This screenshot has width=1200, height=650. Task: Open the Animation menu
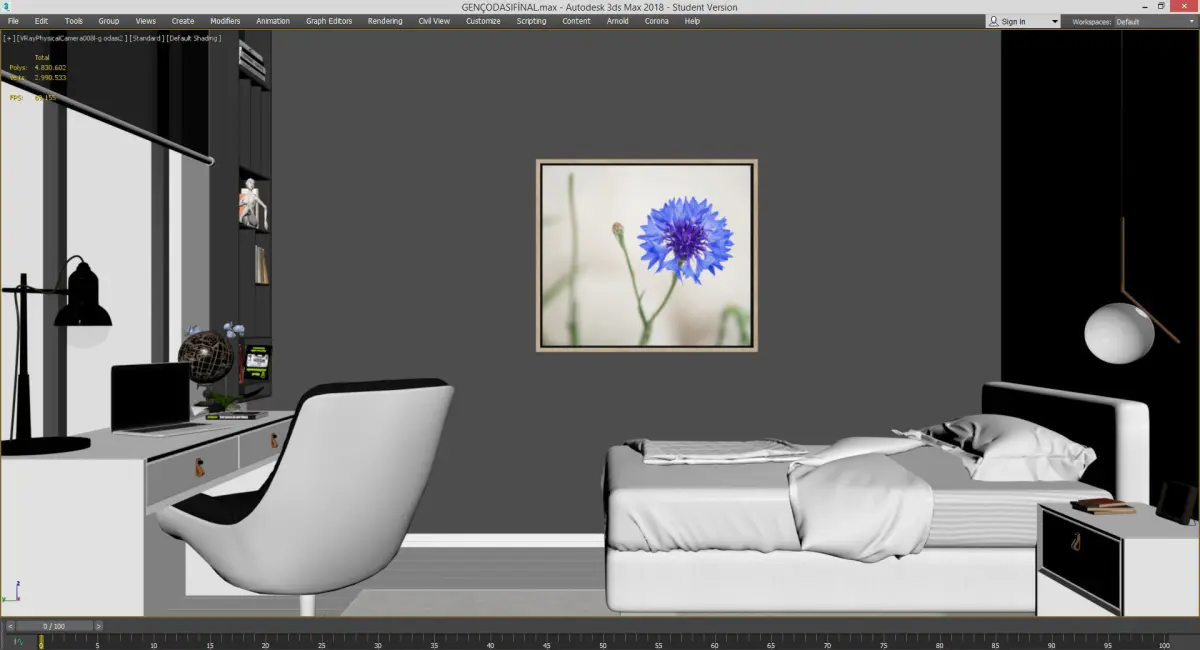[273, 21]
